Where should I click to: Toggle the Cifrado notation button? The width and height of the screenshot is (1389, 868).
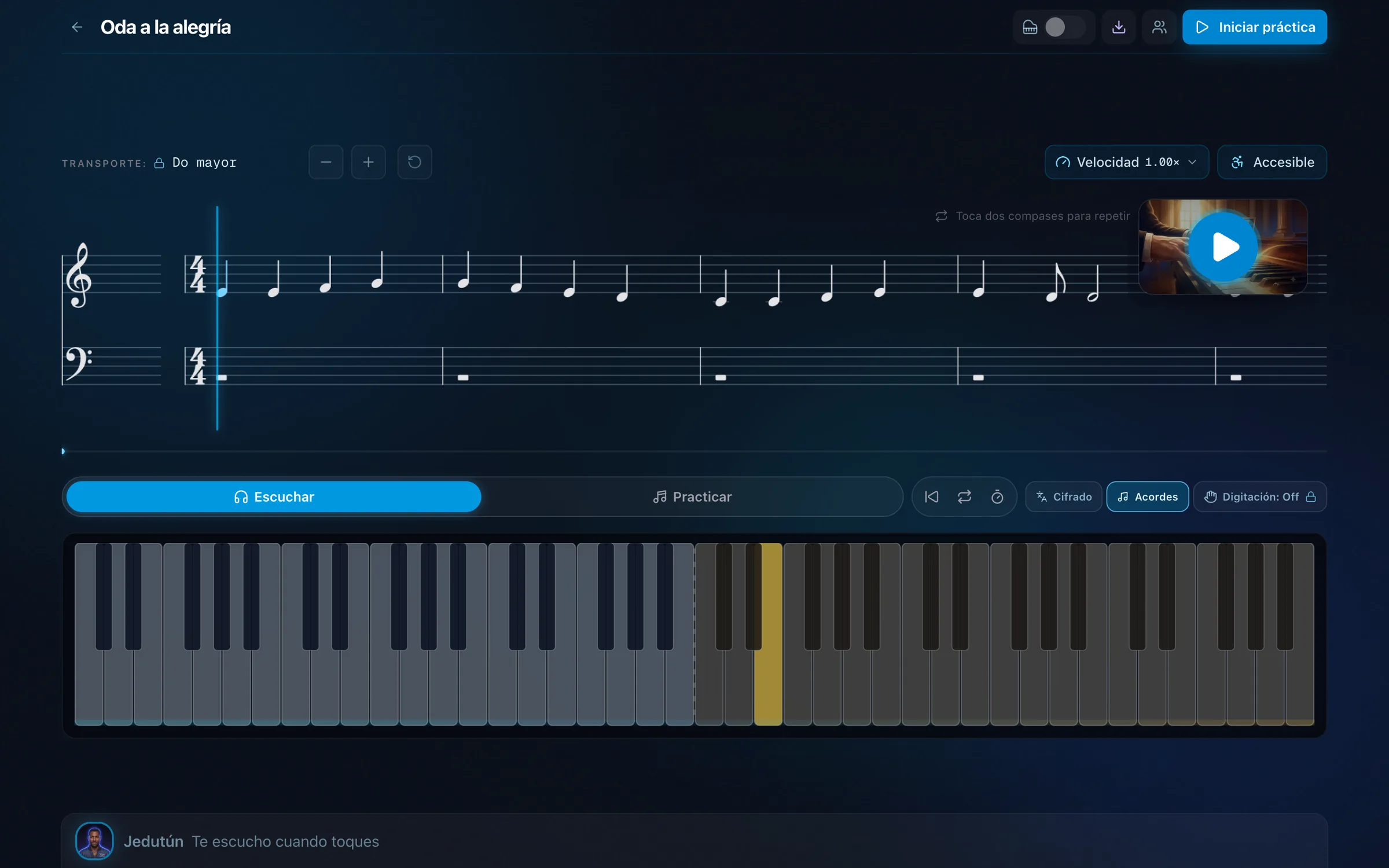click(1064, 496)
